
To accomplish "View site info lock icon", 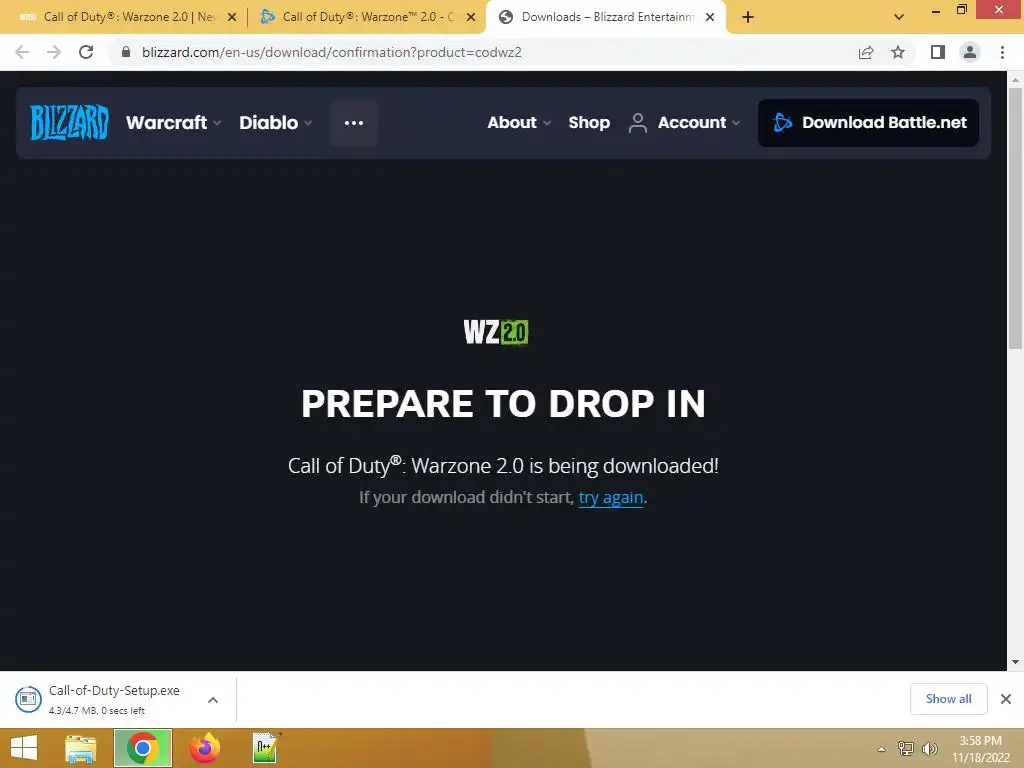I will (125, 52).
